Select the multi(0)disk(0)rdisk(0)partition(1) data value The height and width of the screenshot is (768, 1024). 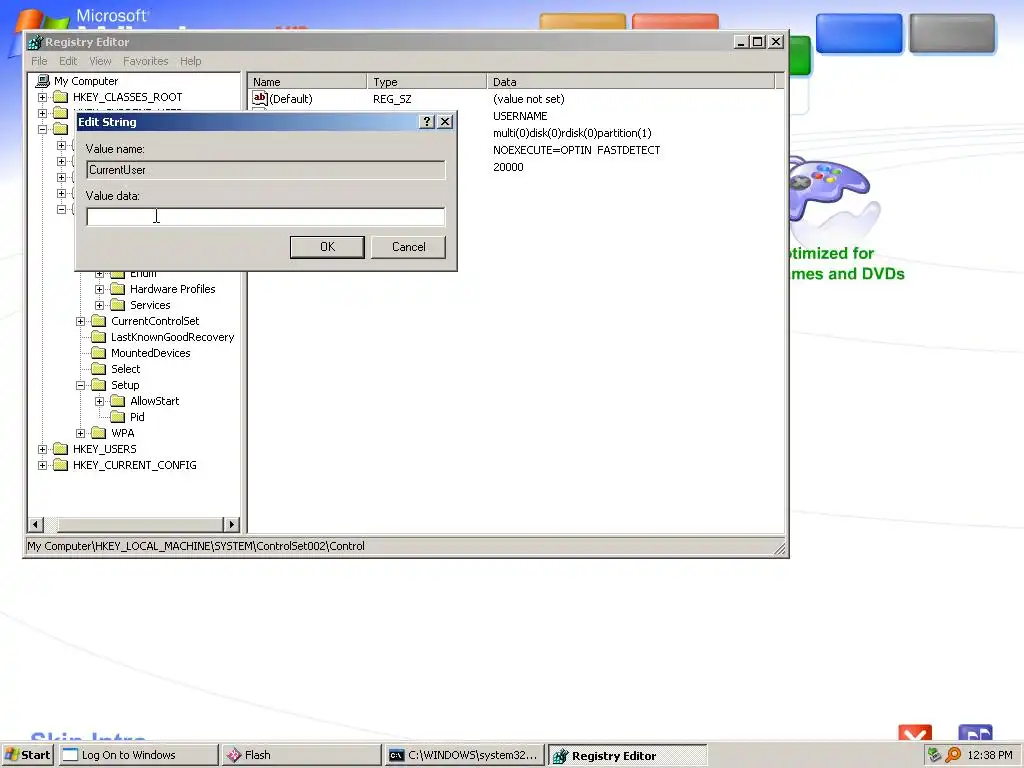tap(572, 133)
